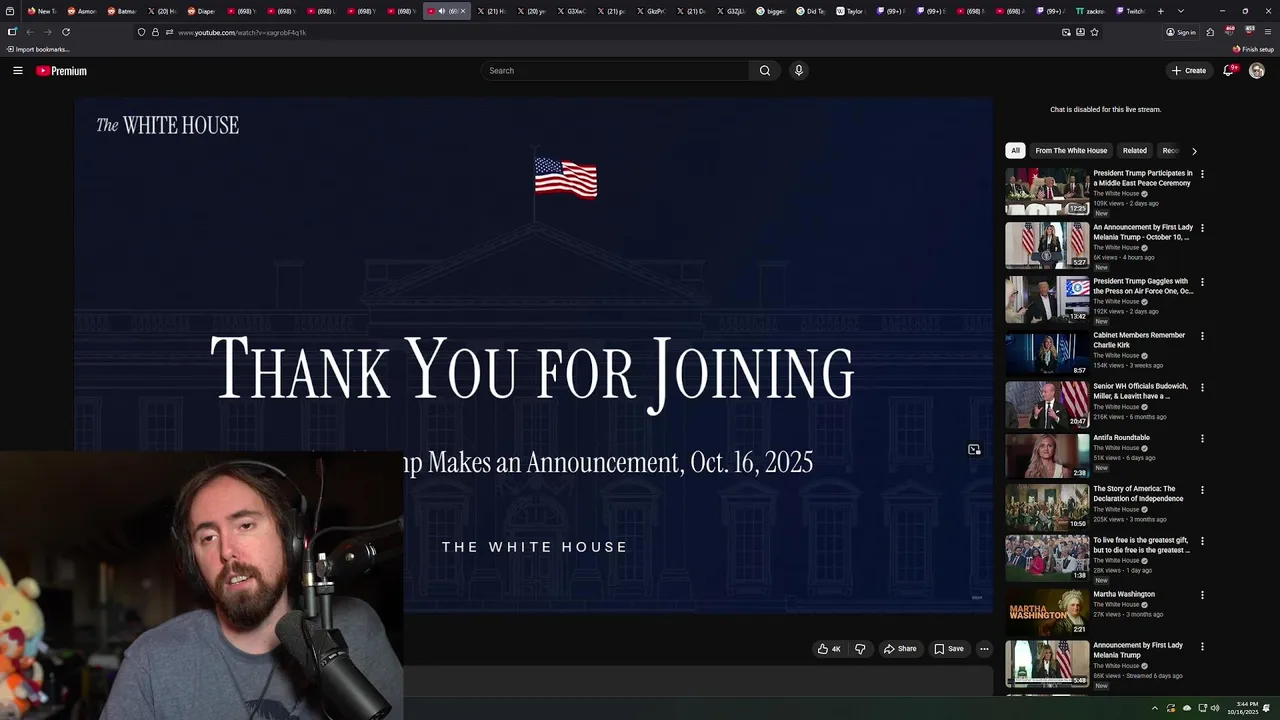Open options for Cabinet Members Remember video

[1202, 336]
